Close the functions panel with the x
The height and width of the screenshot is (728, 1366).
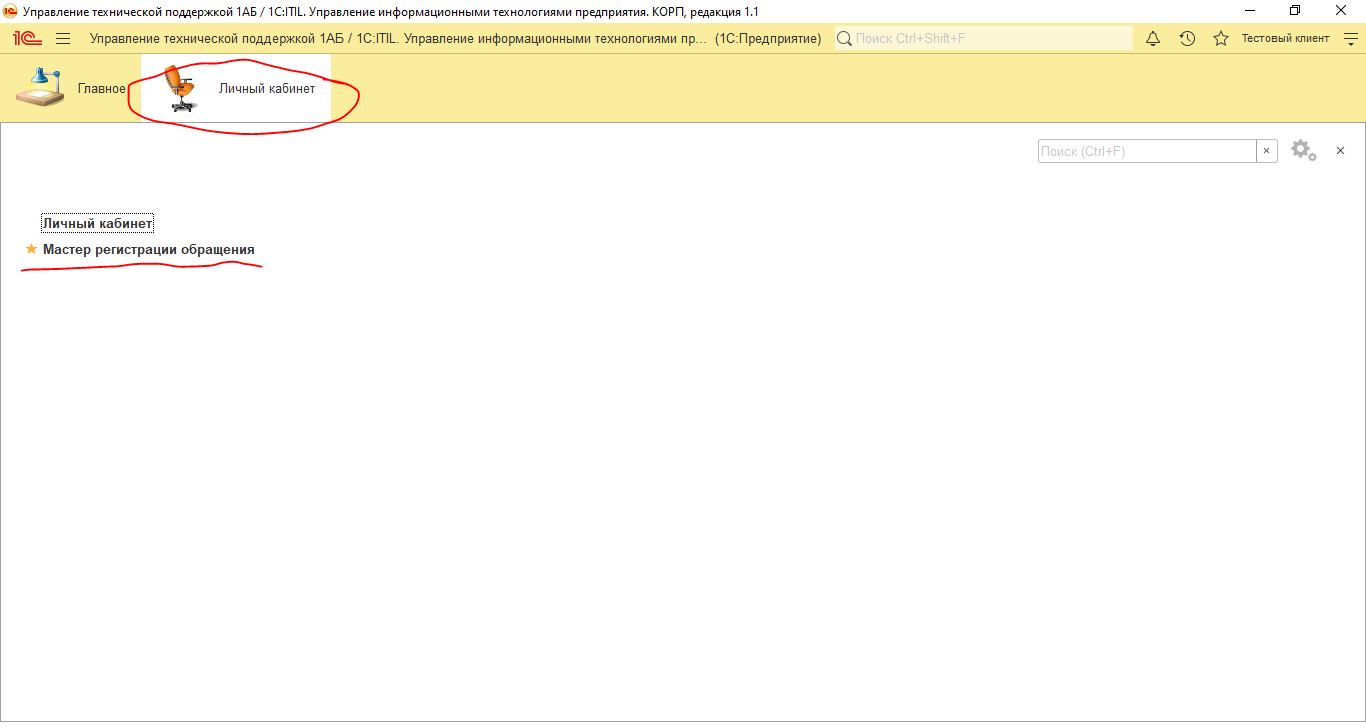[1340, 151]
